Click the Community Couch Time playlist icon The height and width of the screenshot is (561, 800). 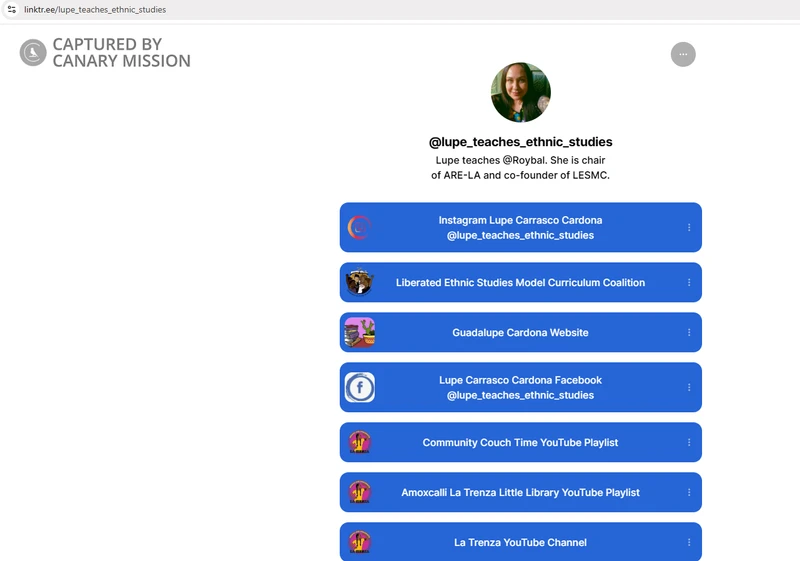[x=360, y=443]
